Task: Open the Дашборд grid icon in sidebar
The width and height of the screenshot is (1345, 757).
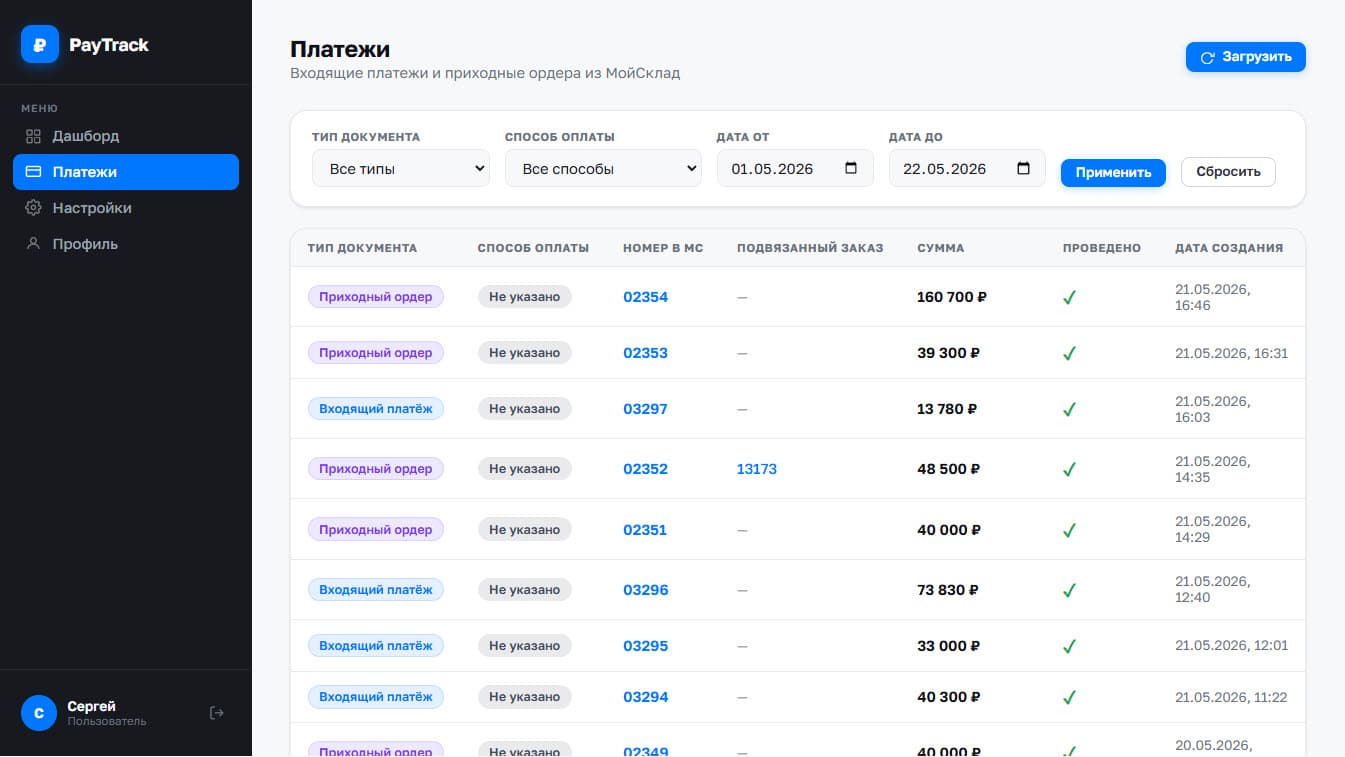Action: click(33, 136)
